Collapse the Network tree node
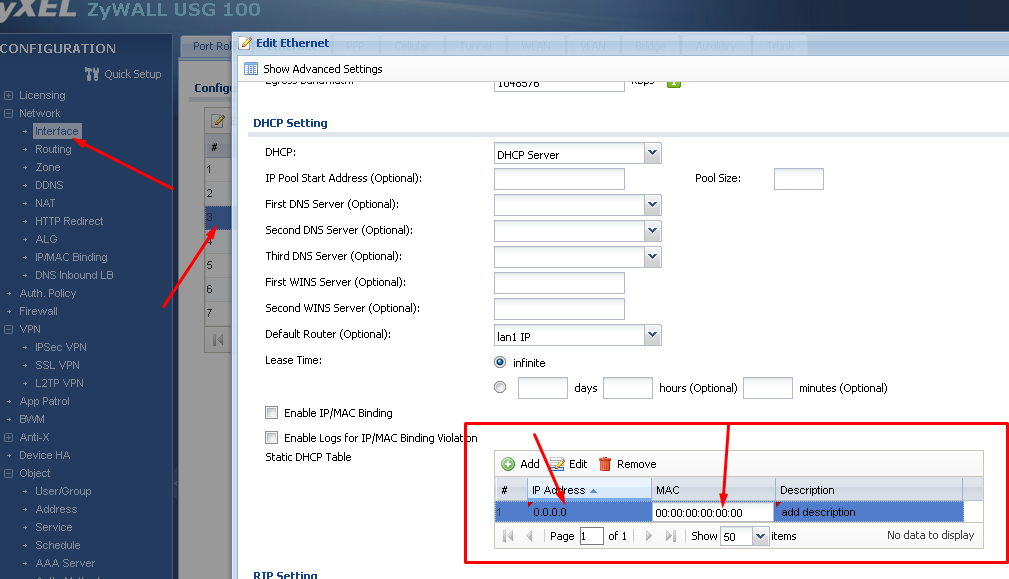This screenshot has width=1009, height=579. [8, 113]
